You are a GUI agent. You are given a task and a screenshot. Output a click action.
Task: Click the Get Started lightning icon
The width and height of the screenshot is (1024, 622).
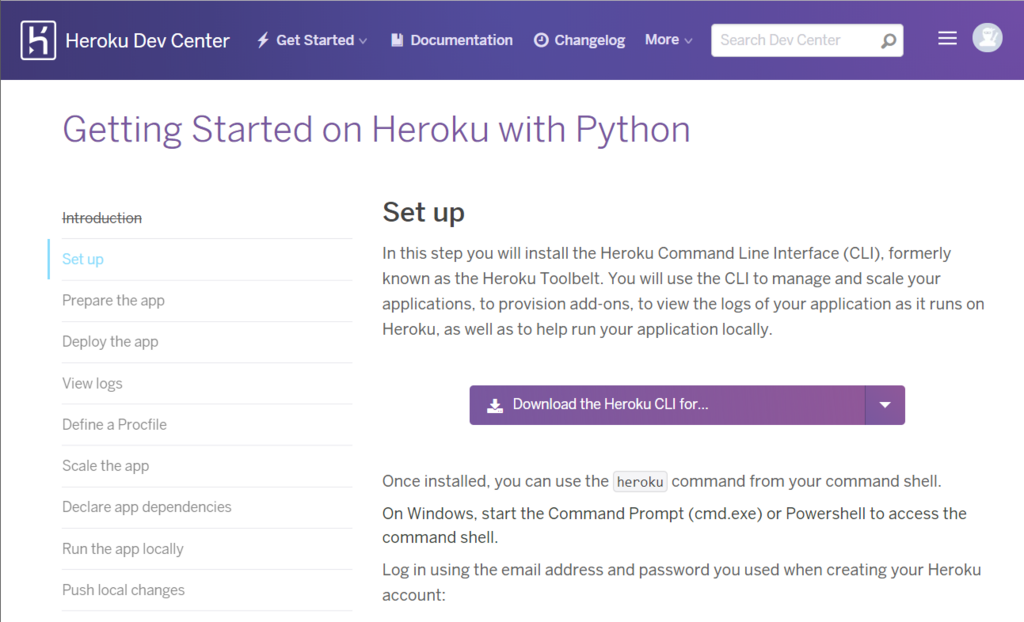coord(263,40)
